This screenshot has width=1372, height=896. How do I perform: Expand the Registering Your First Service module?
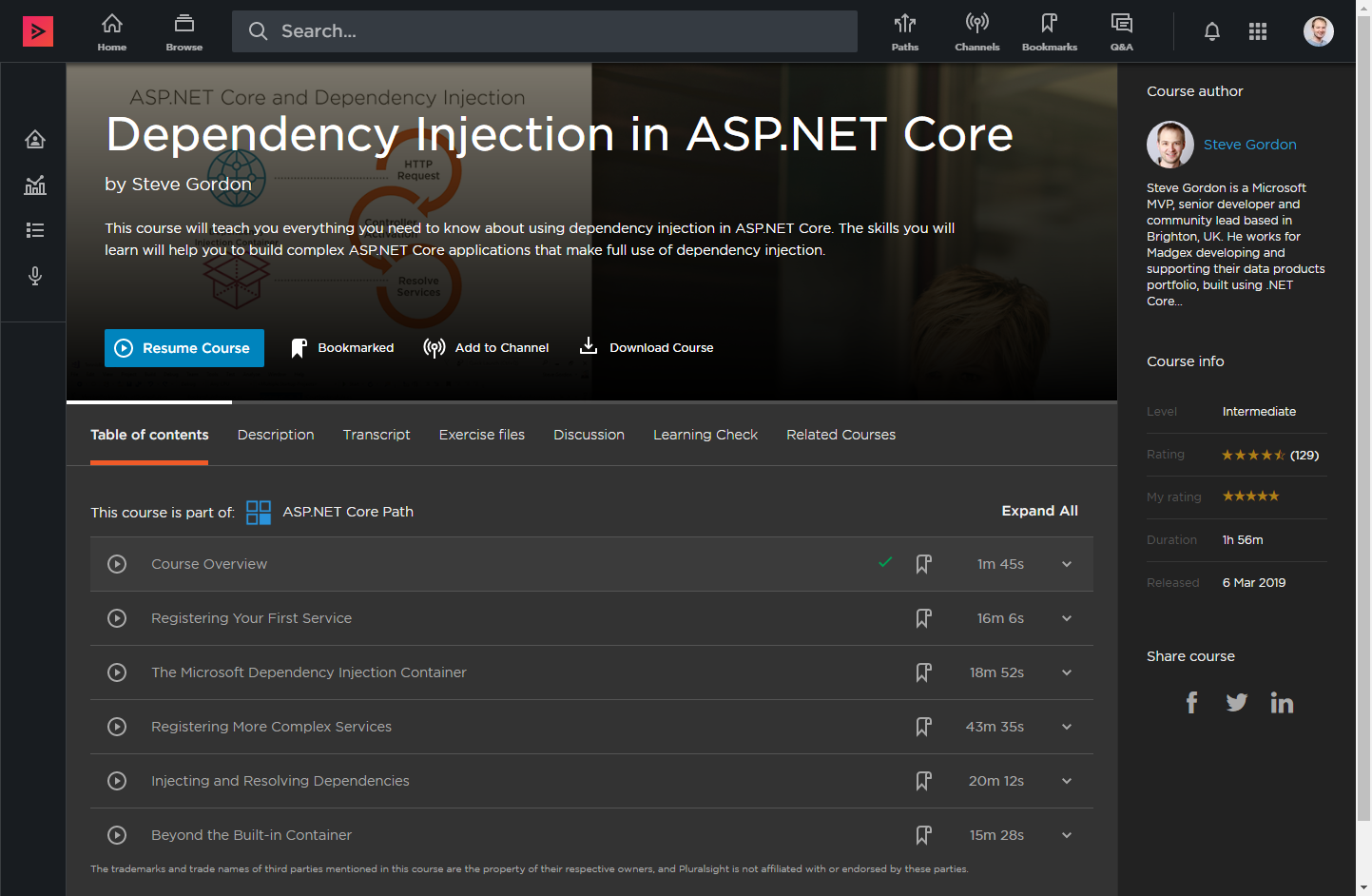coord(1067,618)
